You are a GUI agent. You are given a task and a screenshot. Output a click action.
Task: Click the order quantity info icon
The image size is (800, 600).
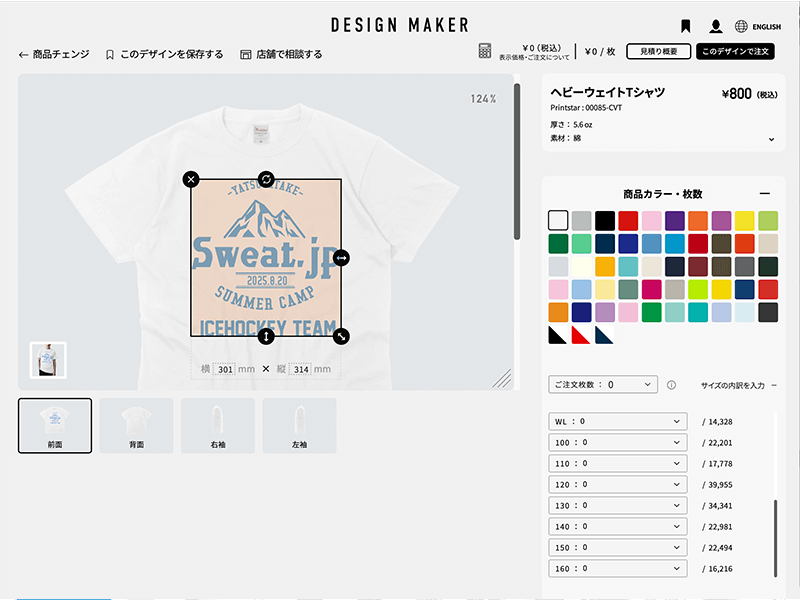(x=671, y=385)
